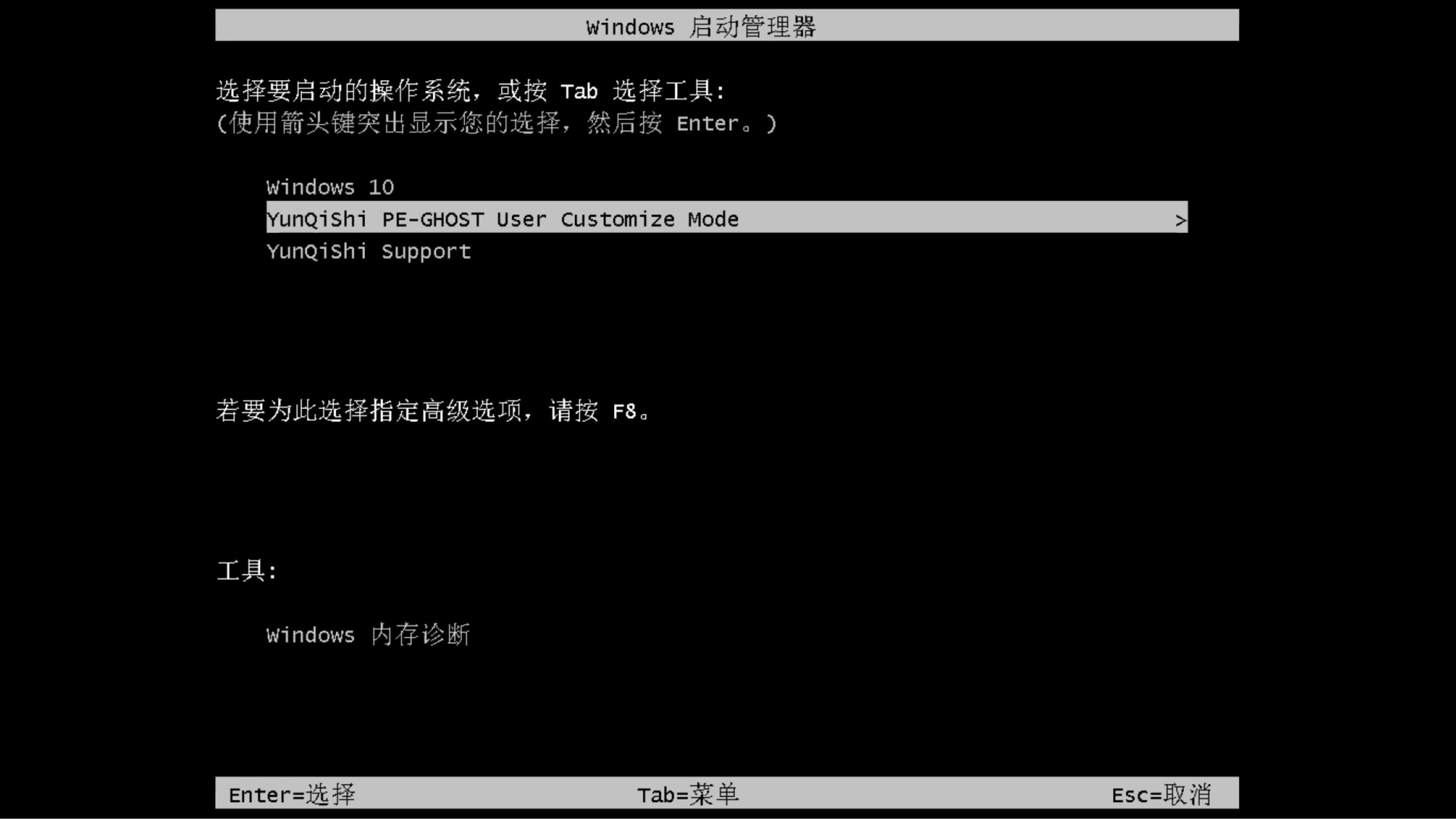Press Enter to confirm selection
Screen dimensions: 1456x819
click(x=290, y=794)
